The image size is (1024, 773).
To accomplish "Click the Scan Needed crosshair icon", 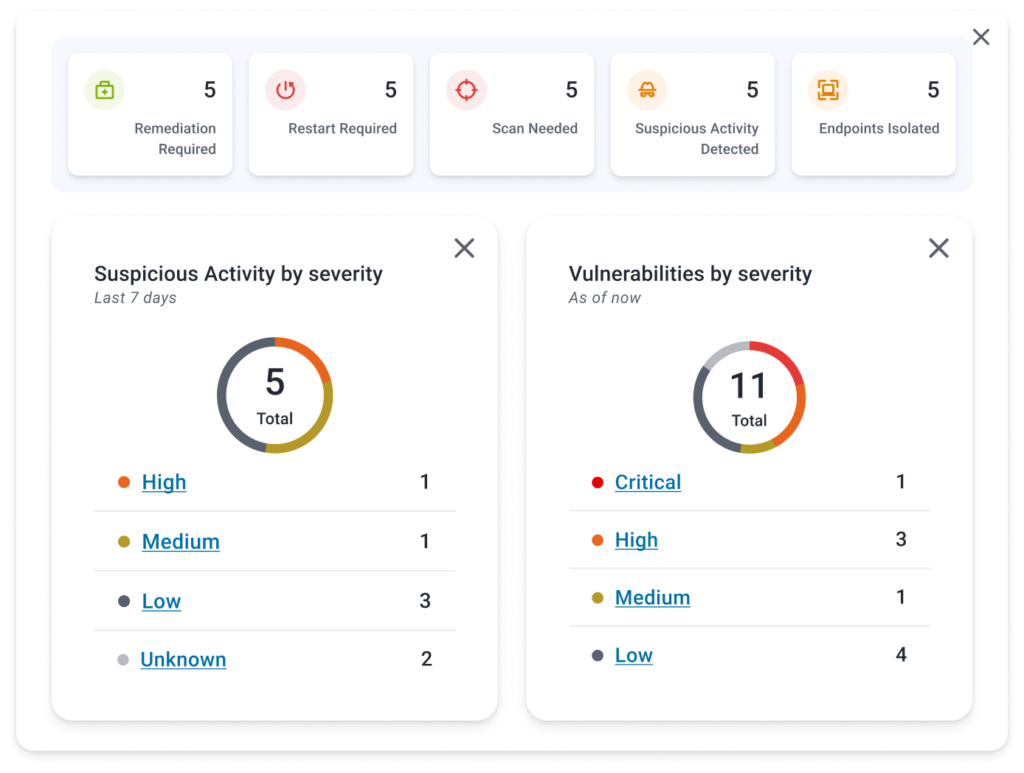I will coord(467,90).
